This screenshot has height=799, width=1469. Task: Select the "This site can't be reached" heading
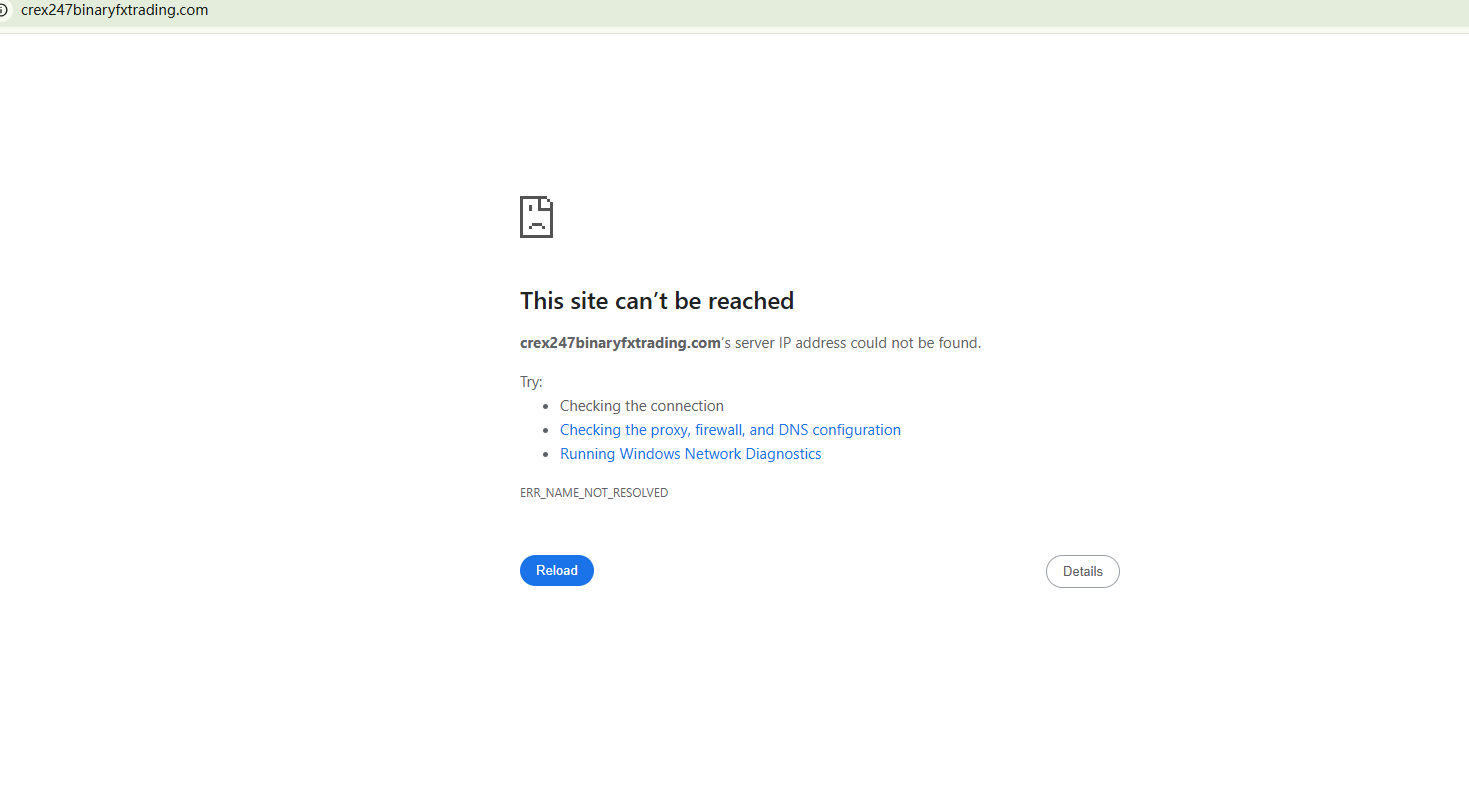pos(657,301)
